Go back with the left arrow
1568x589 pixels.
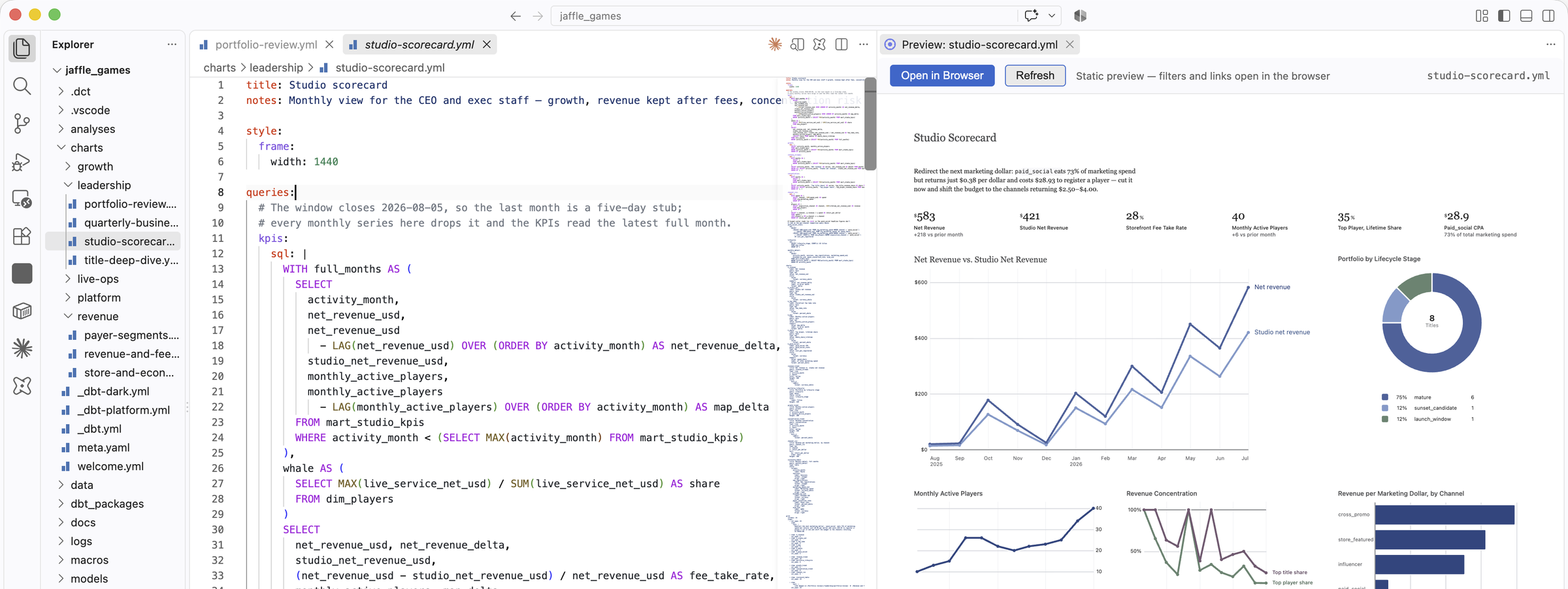[515, 16]
